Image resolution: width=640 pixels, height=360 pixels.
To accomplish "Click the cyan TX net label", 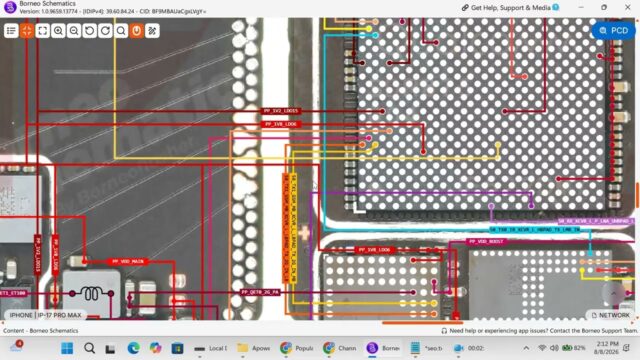I will (x=535, y=230).
